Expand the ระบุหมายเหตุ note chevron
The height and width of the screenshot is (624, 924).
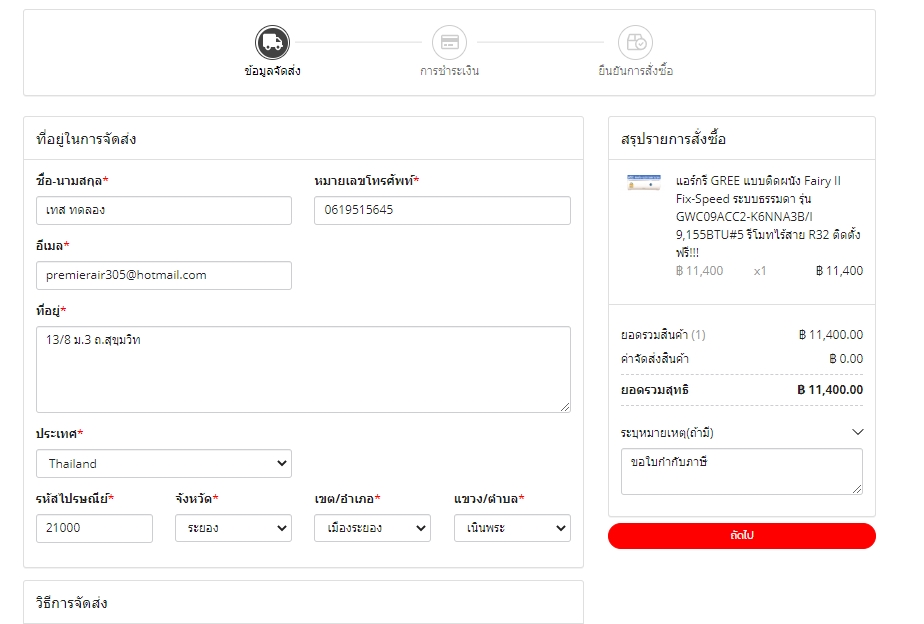click(x=857, y=432)
